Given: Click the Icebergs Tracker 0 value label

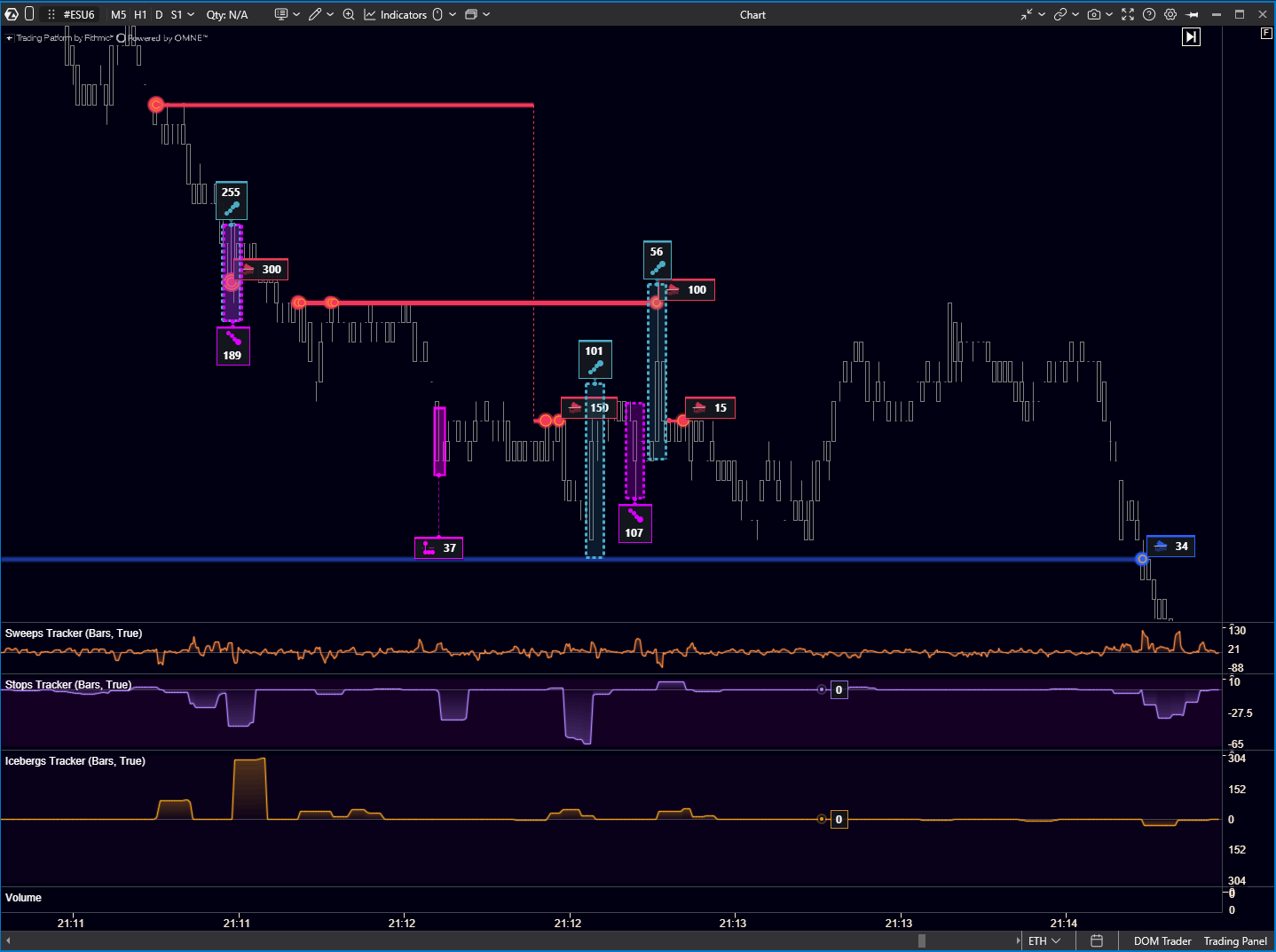Looking at the screenshot, I should point(839,819).
